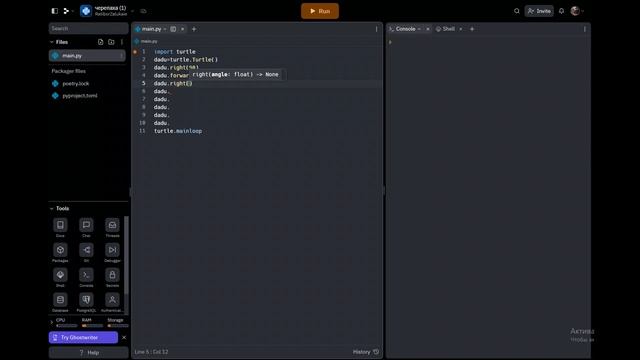
Task: Open editor pane options menu
Action: pyautogui.click(x=376, y=29)
